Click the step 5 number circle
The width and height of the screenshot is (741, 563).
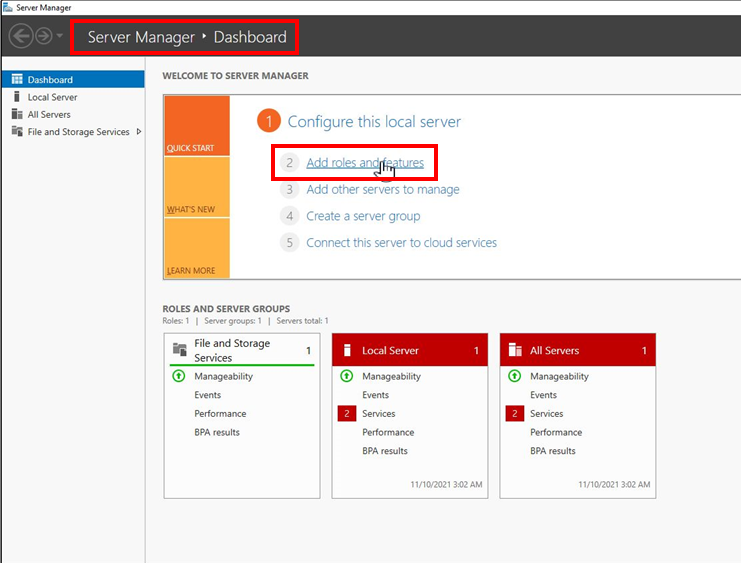pos(289,243)
